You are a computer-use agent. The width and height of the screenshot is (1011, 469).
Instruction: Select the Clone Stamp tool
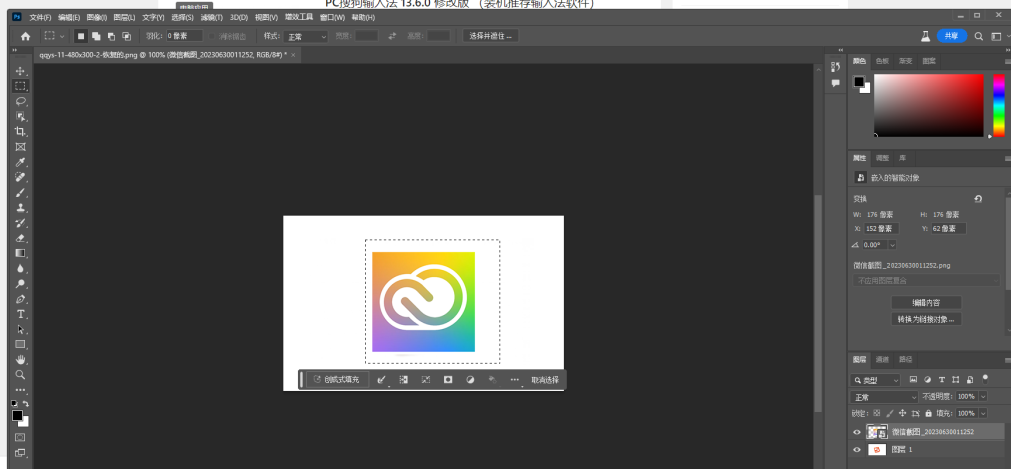21,208
